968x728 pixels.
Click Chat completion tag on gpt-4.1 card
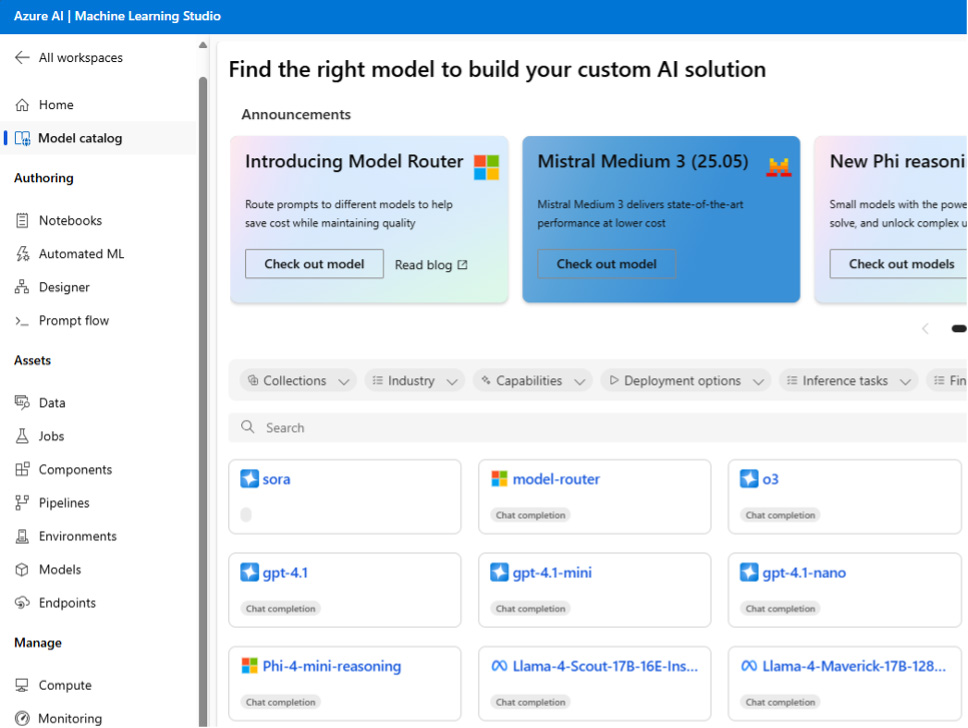point(281,609)
